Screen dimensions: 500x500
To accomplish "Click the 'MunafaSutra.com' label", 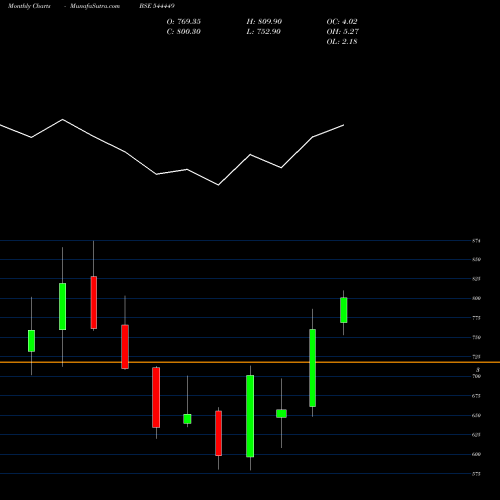I will tap(95, 6).
